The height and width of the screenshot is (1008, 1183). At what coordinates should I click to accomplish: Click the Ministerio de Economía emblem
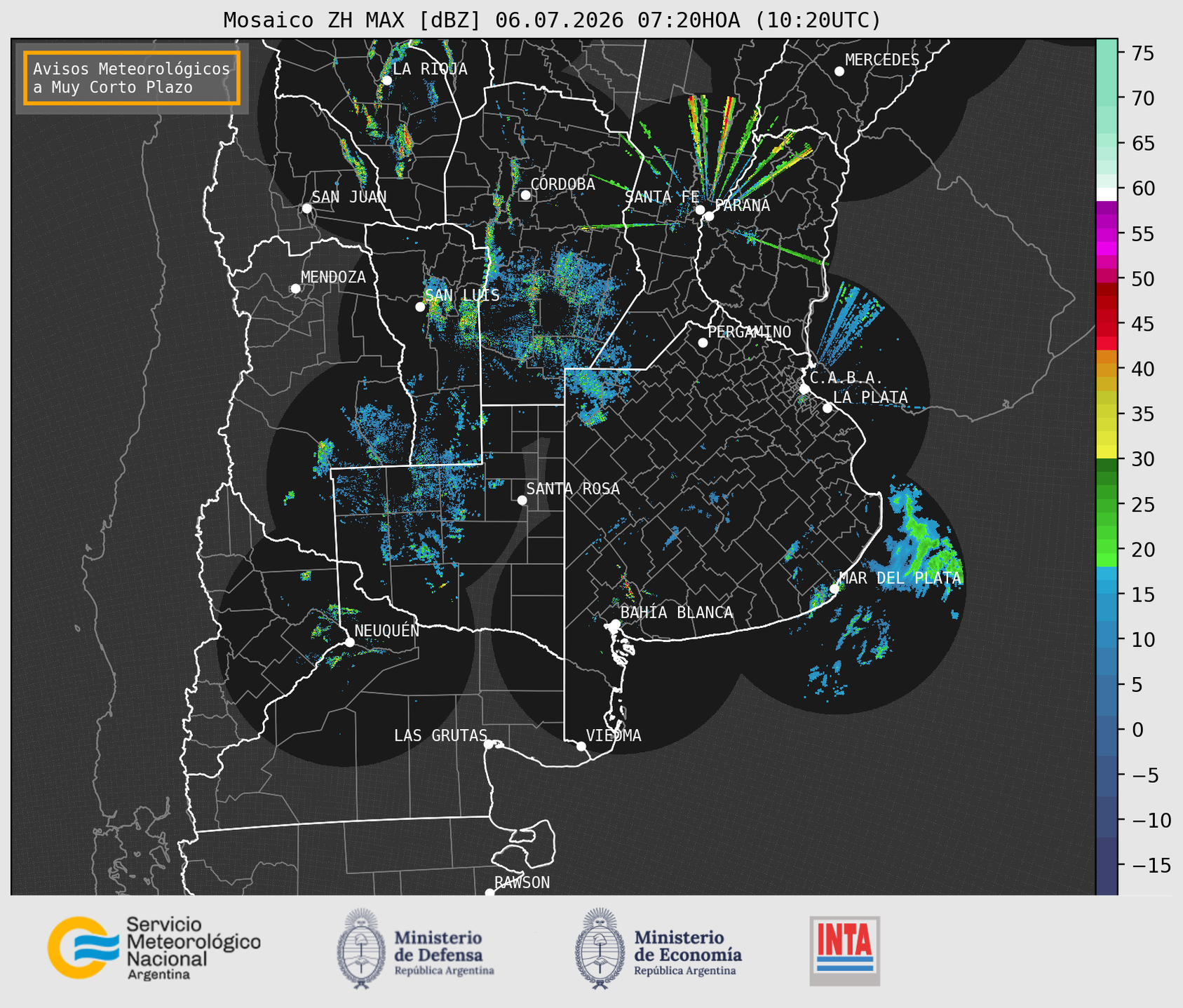click(598, 948)
